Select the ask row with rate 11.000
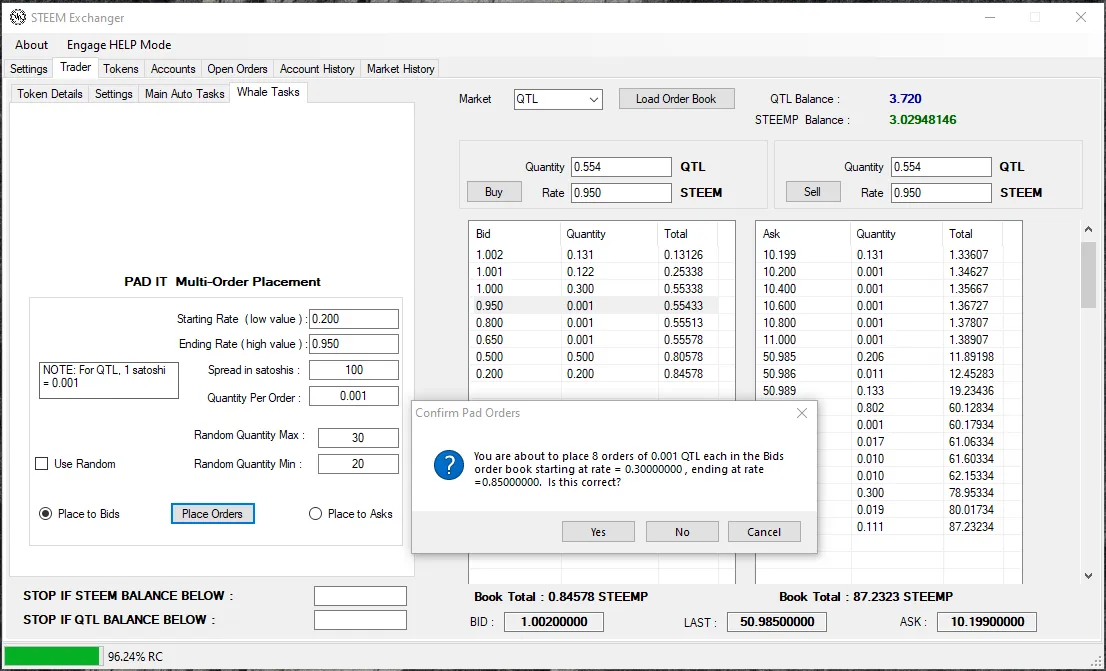 880,339
